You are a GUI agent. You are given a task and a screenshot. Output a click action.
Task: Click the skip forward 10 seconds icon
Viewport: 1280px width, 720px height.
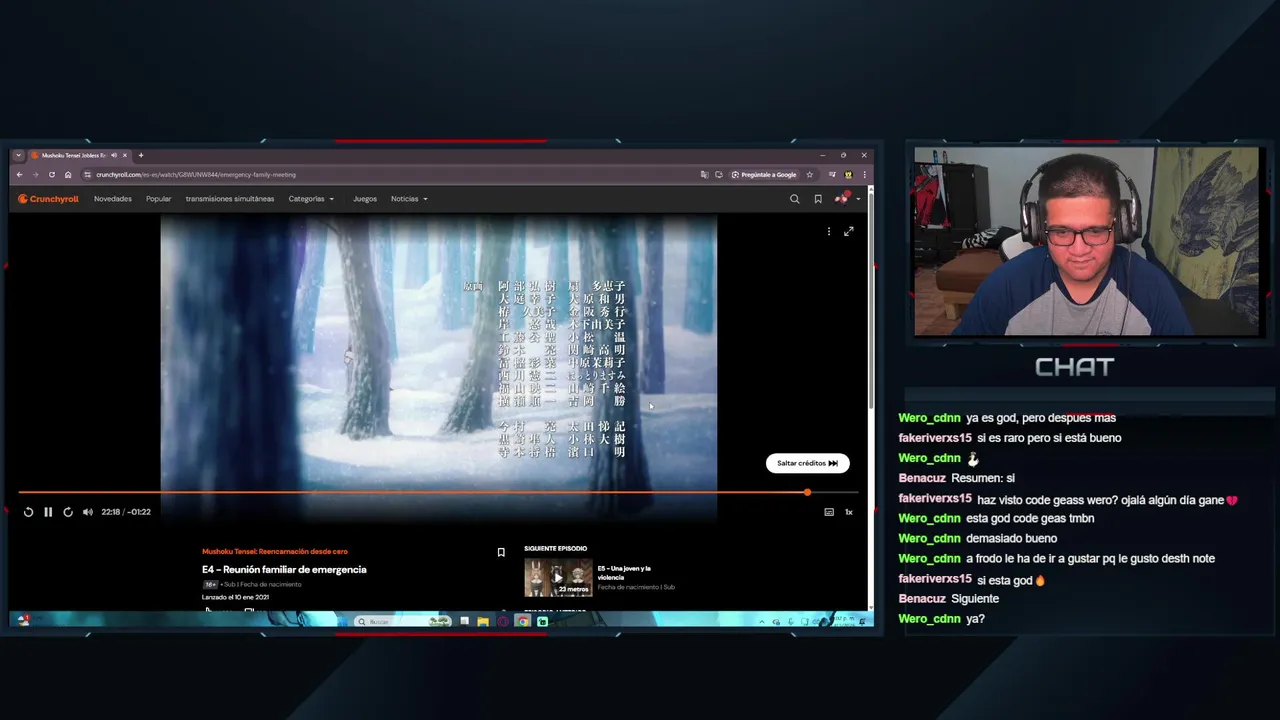(x=68, y=512)
